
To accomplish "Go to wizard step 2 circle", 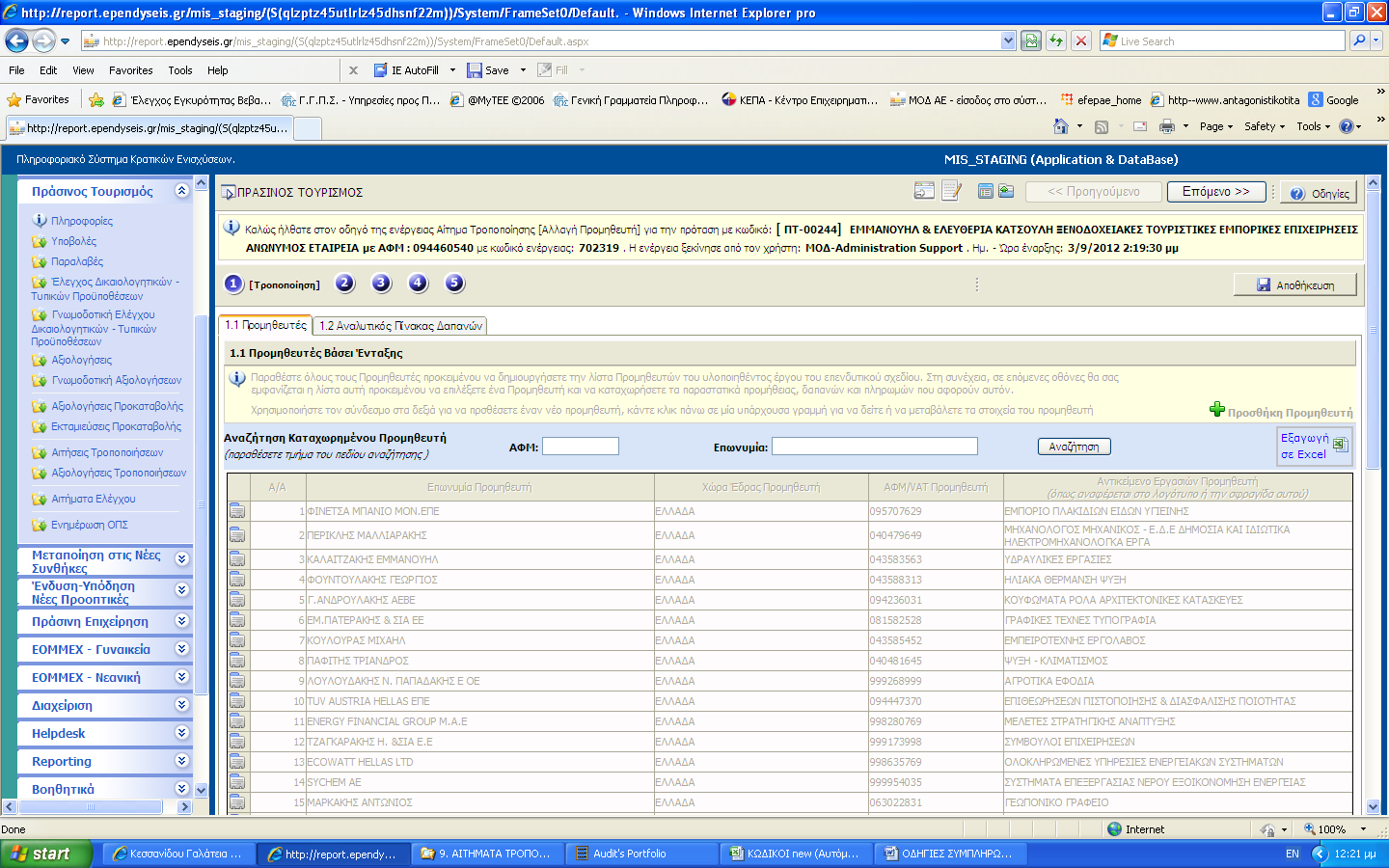I will [345, 283].
